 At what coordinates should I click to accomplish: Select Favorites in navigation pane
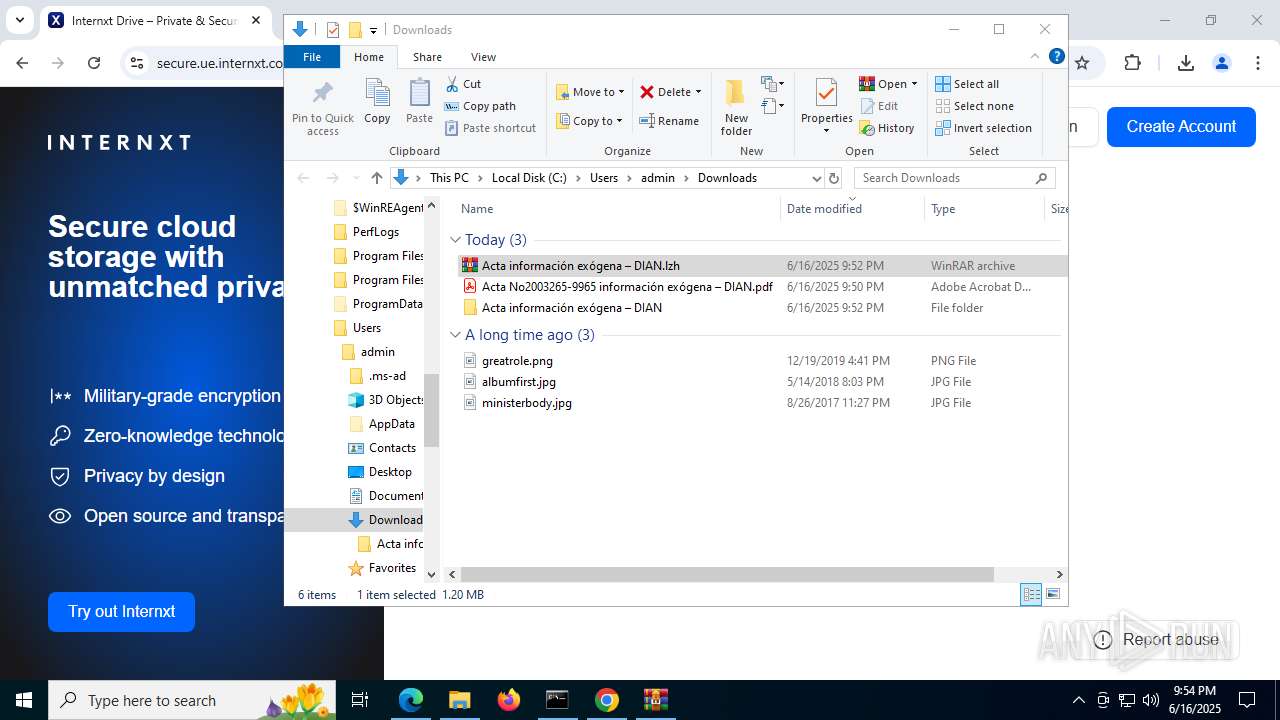tap(391, 568)
